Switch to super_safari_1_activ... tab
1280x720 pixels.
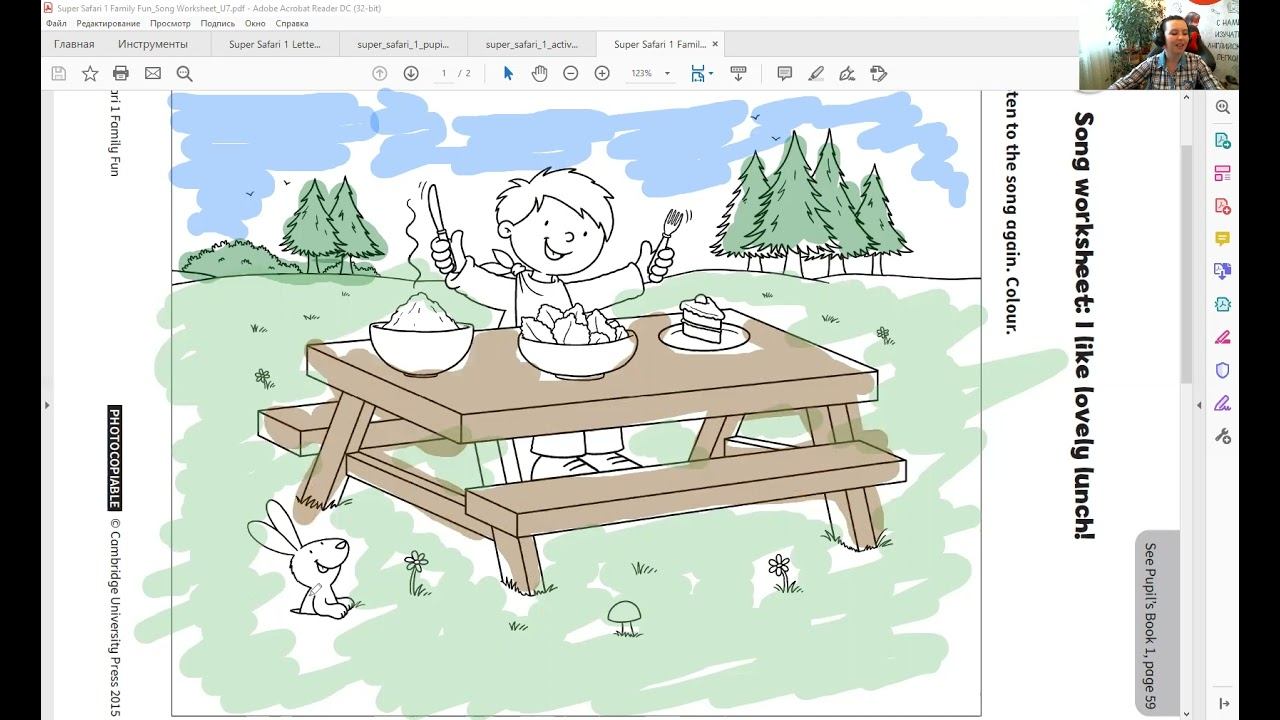532,44
